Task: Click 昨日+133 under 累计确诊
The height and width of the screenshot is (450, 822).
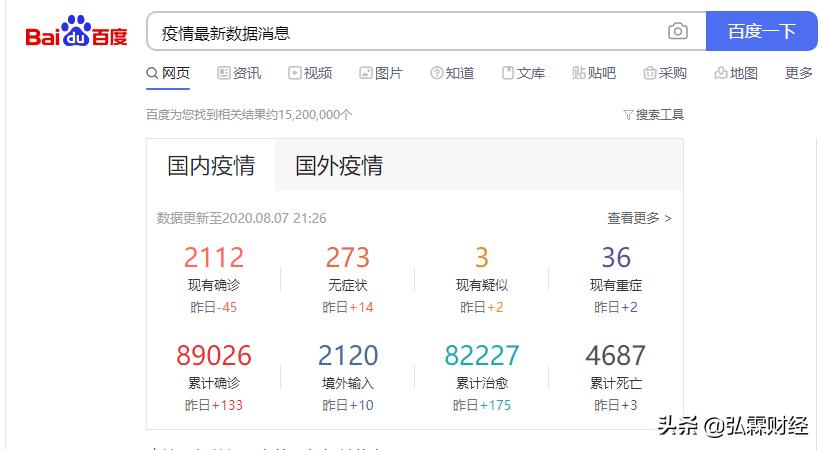Action: [x=214, y=405]
